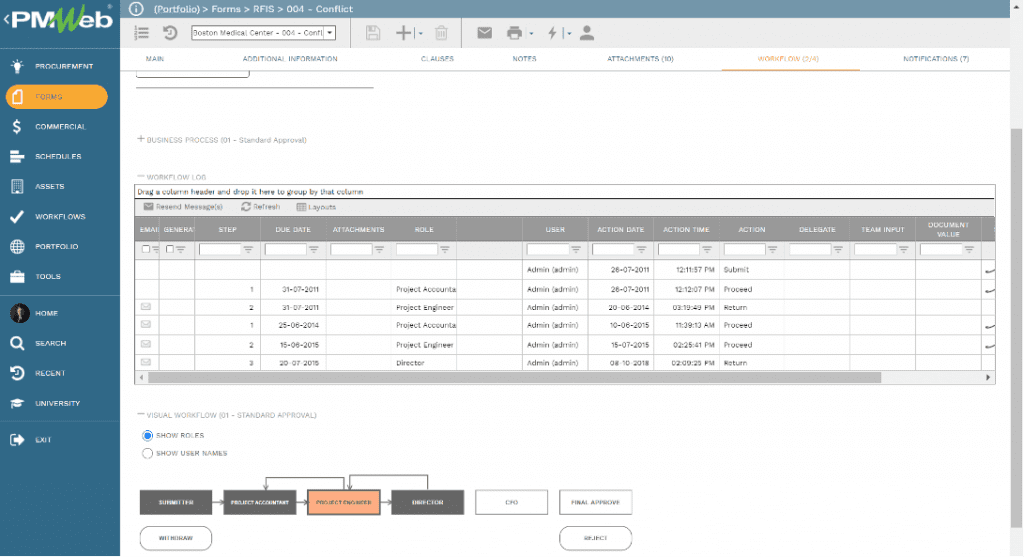
Task: Open the Attachments (10) tab
Action: point(640,59)
